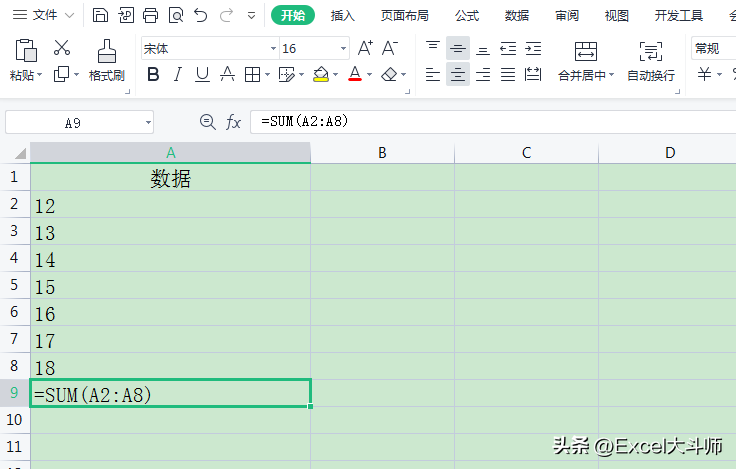
Task: Click cell A1 containing 数据
Action: (170, 177)
